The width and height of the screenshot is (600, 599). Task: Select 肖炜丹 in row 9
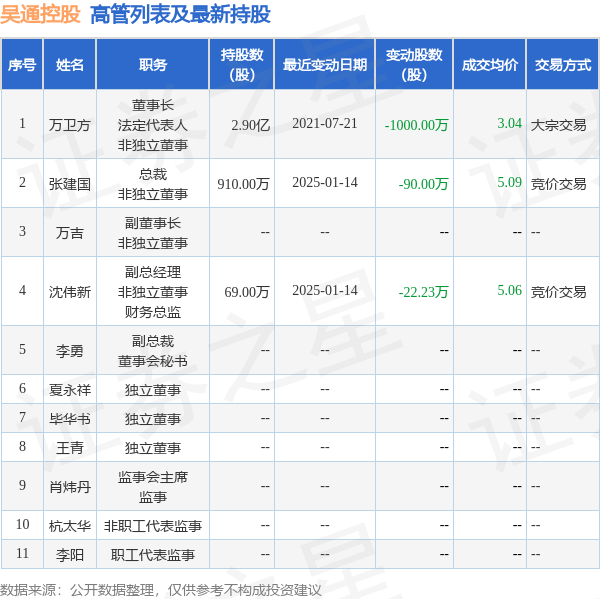click(x=70, y=487)
